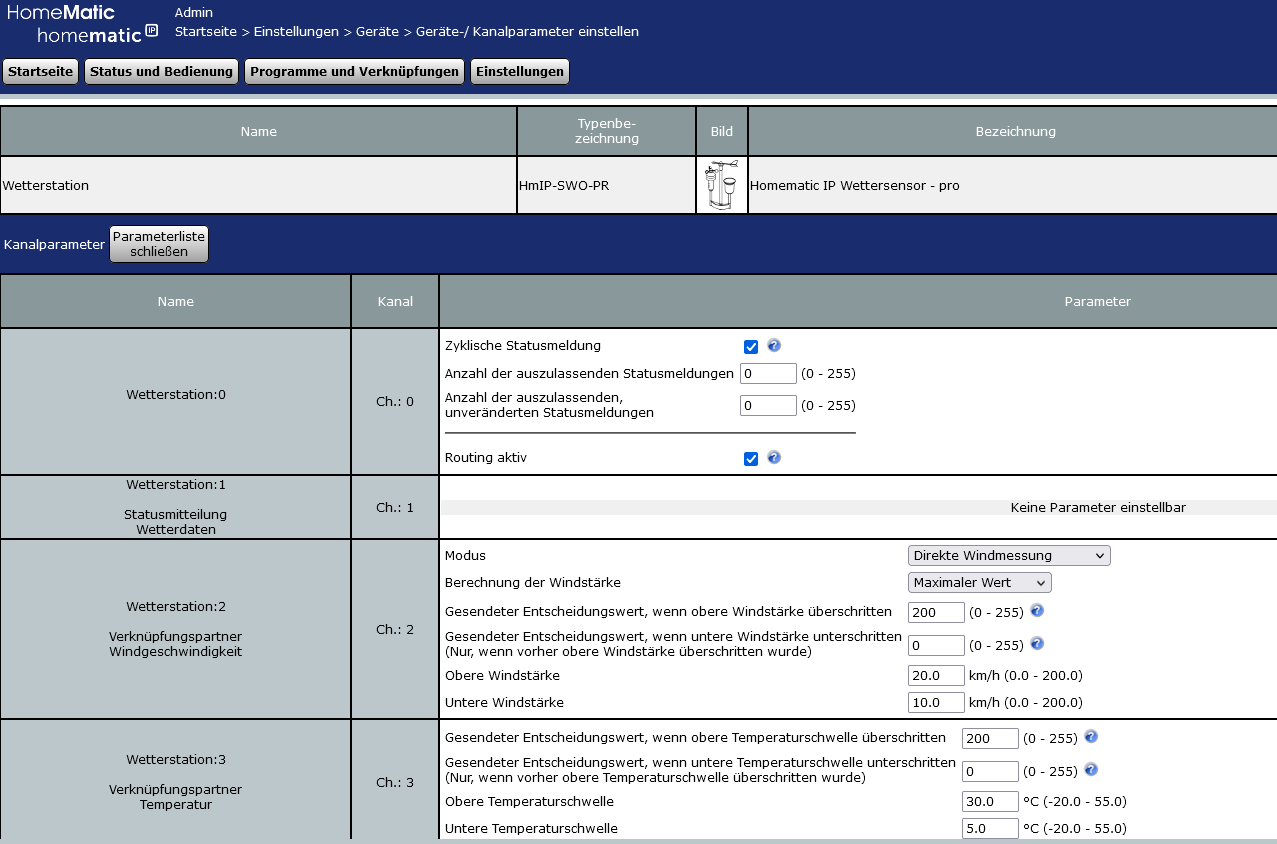Open help for lower wind strength decision value
1277x844 pixels.
(1037, 644)
